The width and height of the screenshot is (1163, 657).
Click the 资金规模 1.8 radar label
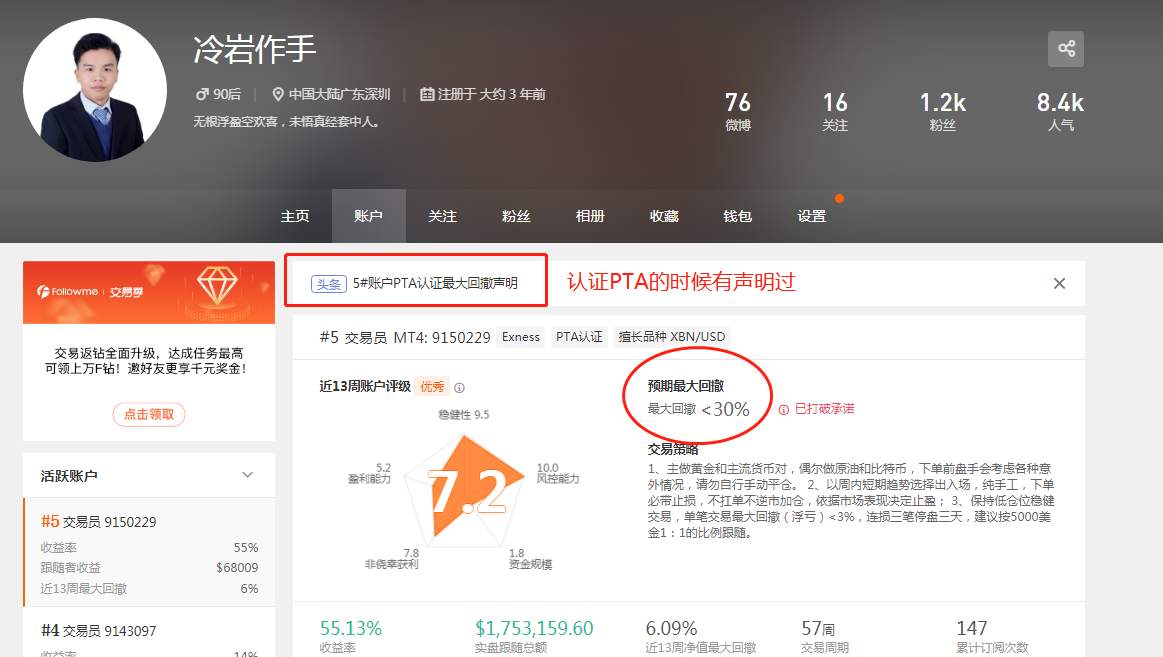coord(530,558)
